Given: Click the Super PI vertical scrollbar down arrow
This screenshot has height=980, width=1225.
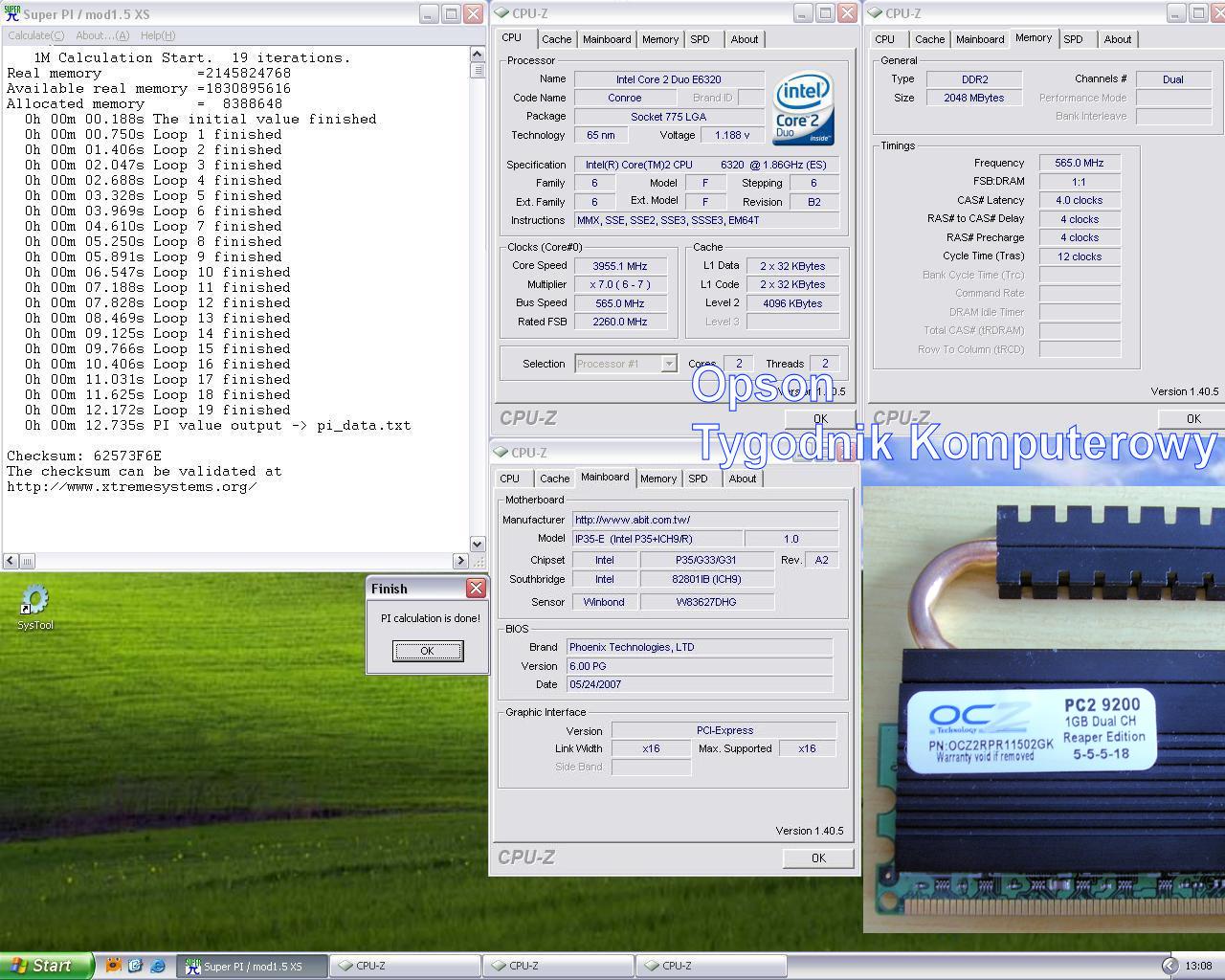Looking at the screenshot, I should pos(478,544).
